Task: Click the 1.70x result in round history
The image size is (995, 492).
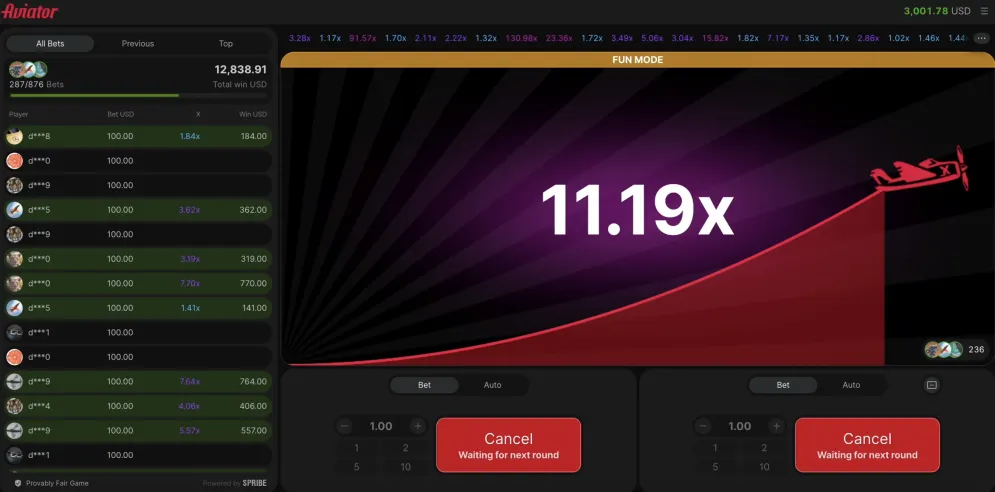Action: point(395,38)
